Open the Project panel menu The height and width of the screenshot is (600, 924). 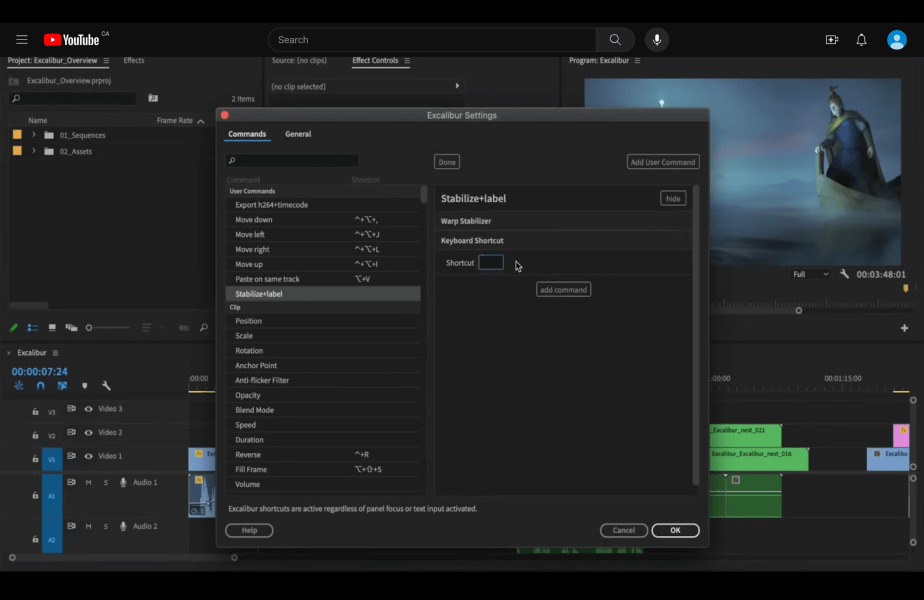[106, 61]
